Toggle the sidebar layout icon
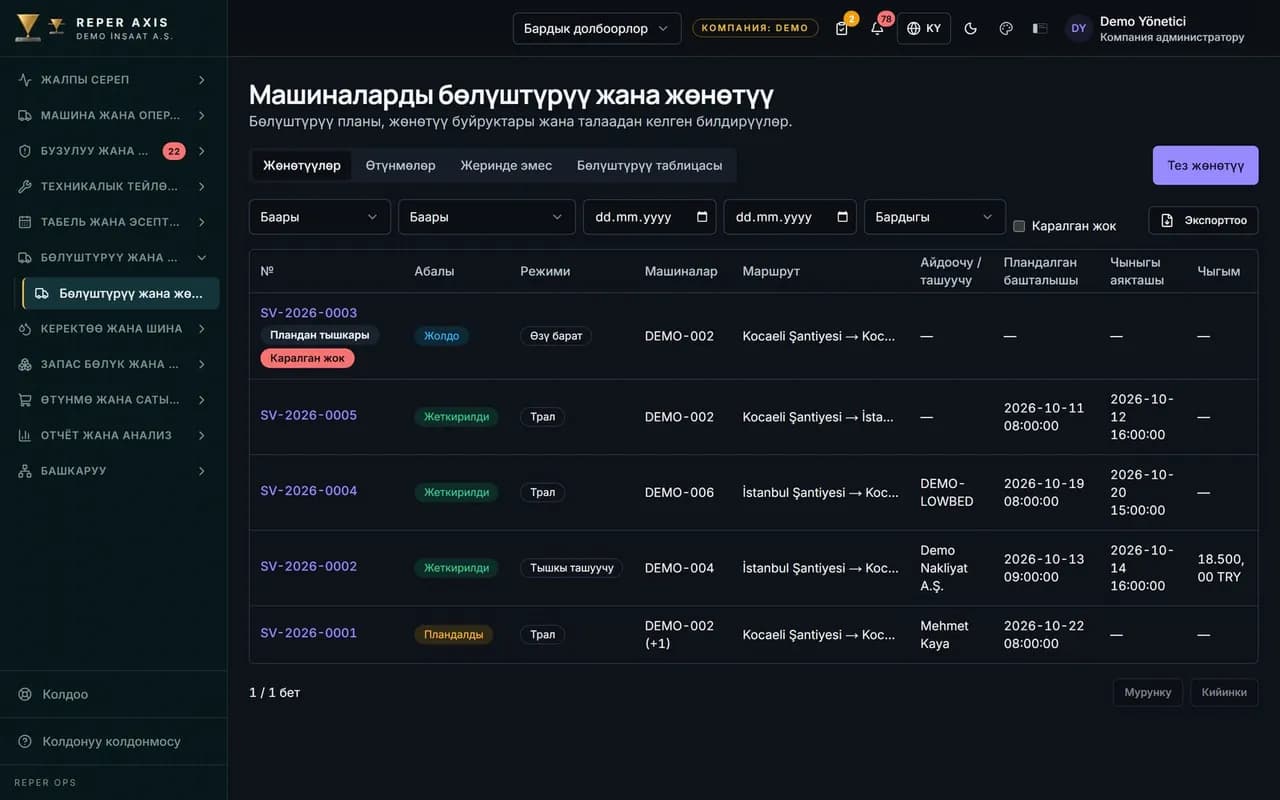1280x800 pixels. point(1040,28)
